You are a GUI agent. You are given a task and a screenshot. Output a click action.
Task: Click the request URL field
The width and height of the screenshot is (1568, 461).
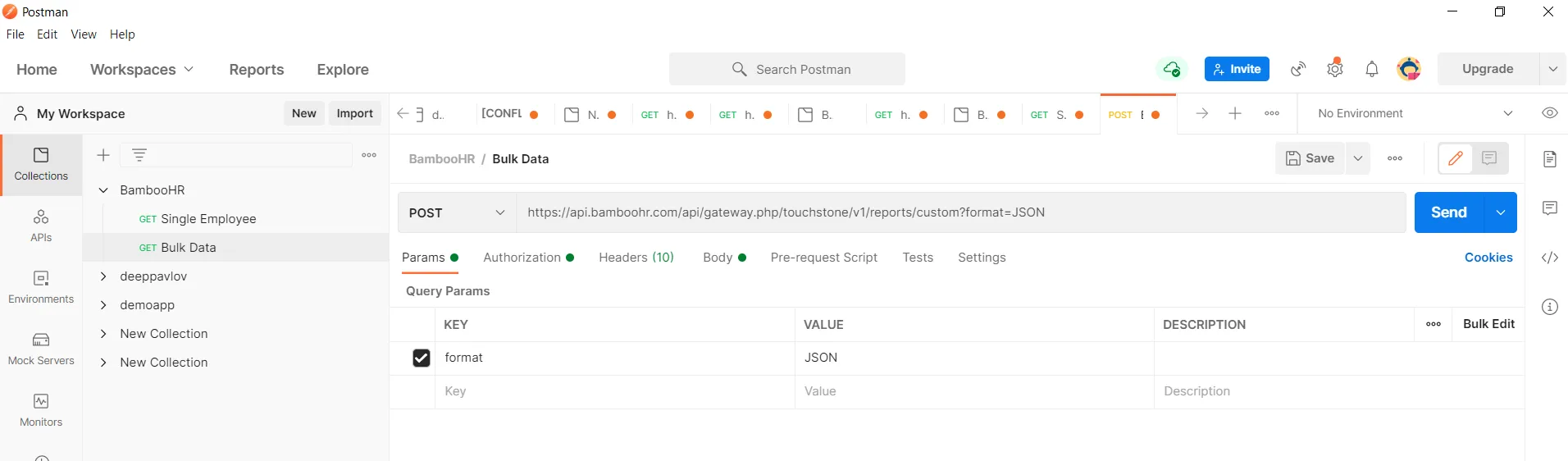point(961,212)
